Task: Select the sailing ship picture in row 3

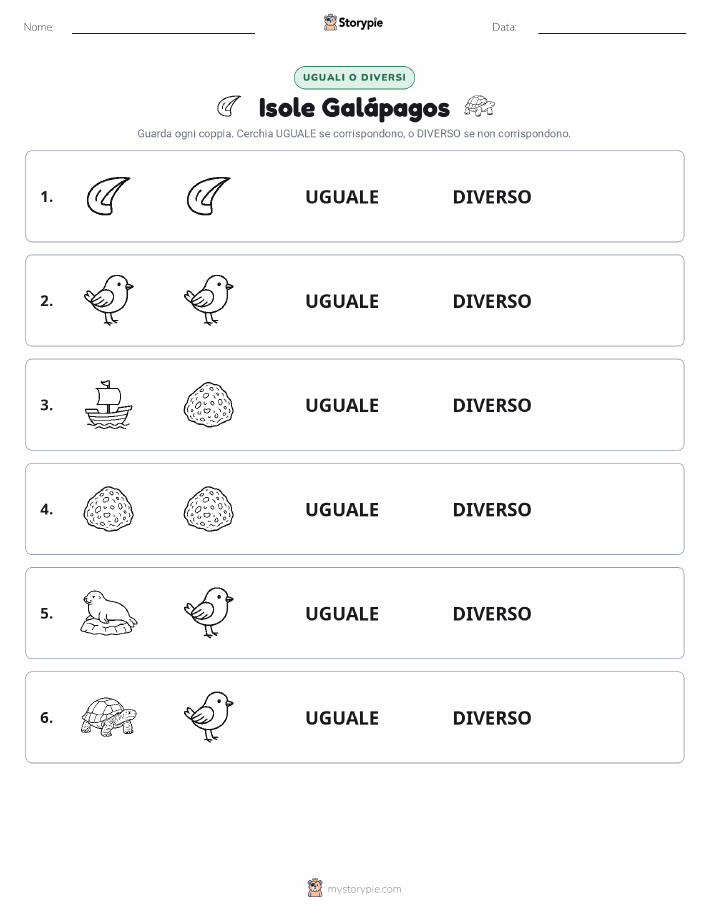Action: click(x=109, y=405)
